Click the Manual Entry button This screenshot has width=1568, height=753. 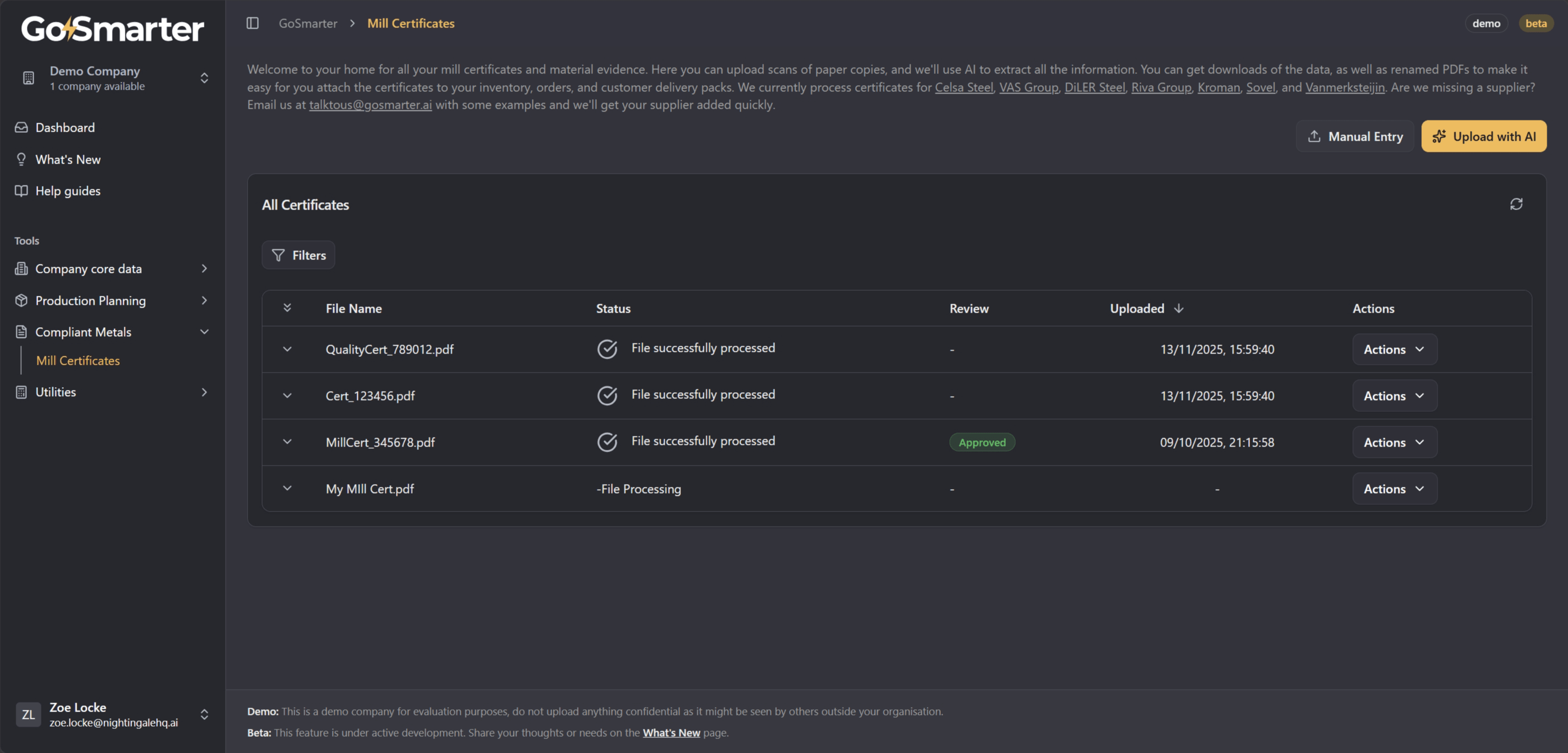[1354, 136]
